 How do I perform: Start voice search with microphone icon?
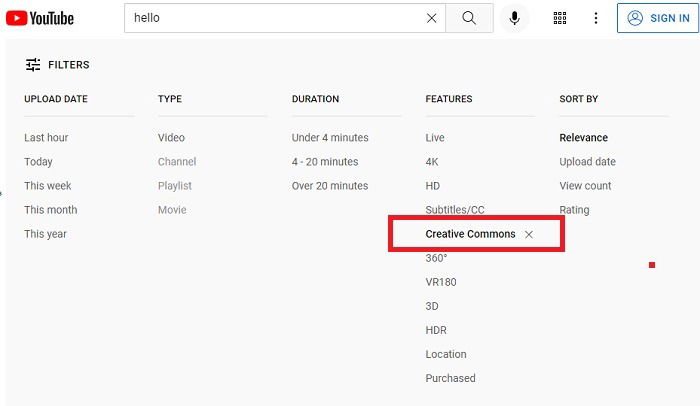tap(514, 18)
